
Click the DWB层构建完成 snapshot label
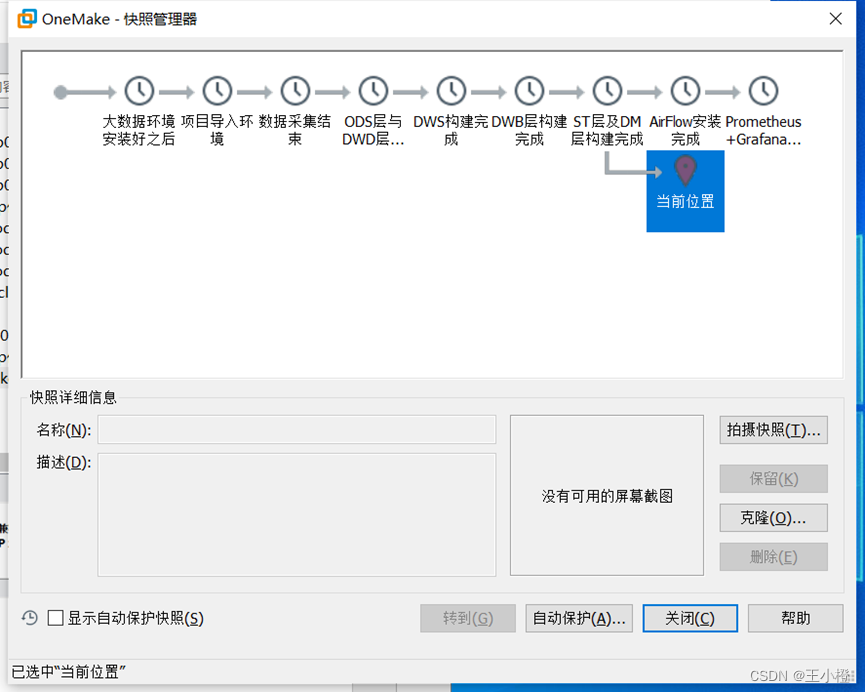pyautogui.click(x=530, y=130)
